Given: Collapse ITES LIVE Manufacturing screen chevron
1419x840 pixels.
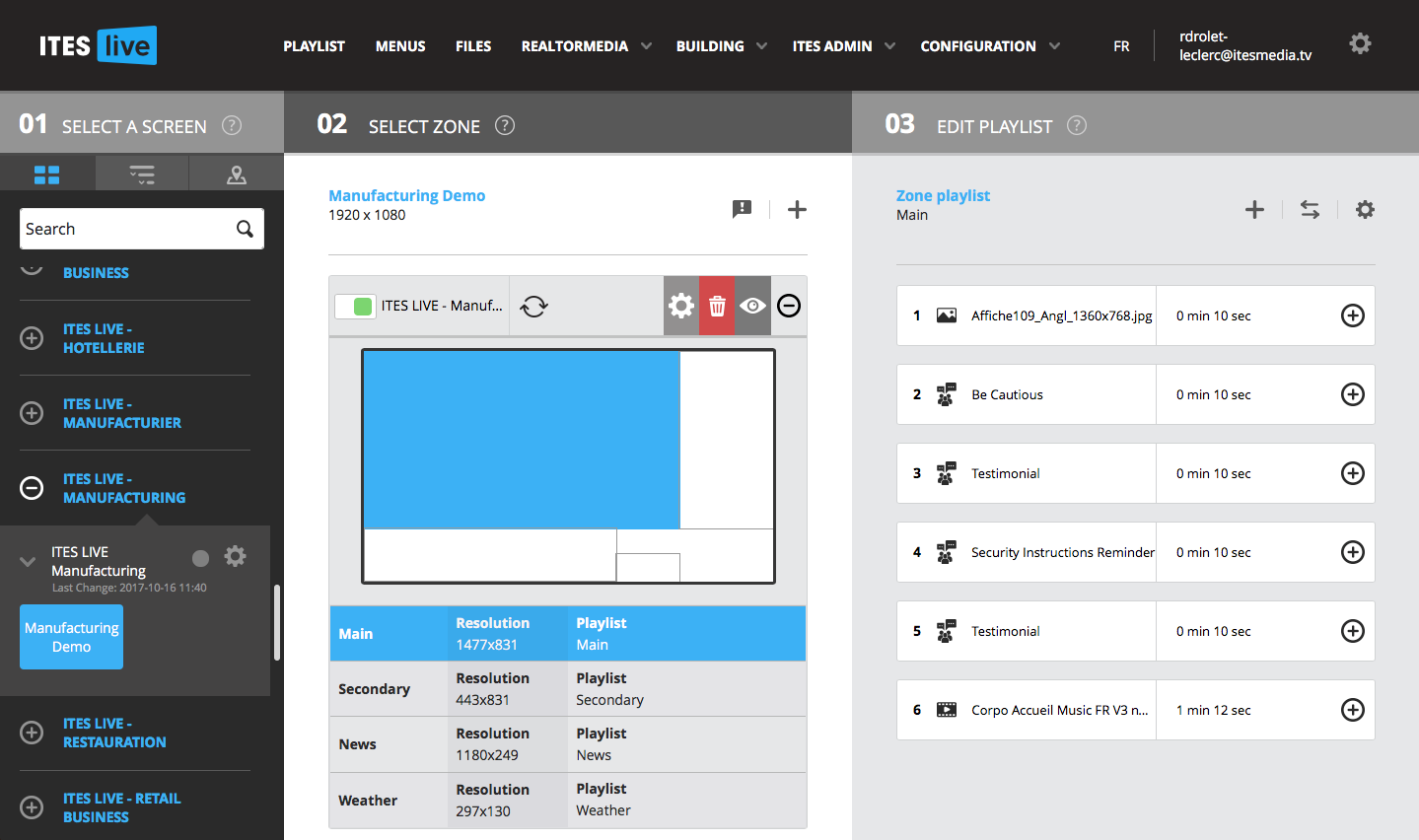Looking at the screenshot, I should pyautogui.click(x=28, y=562).
